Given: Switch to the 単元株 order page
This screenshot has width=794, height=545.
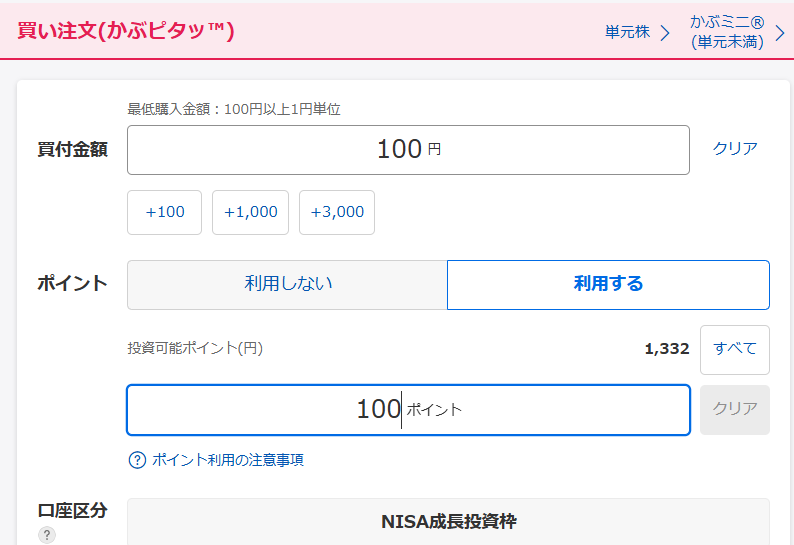Looking at the screenshot, I should click(x=627, y=32).
